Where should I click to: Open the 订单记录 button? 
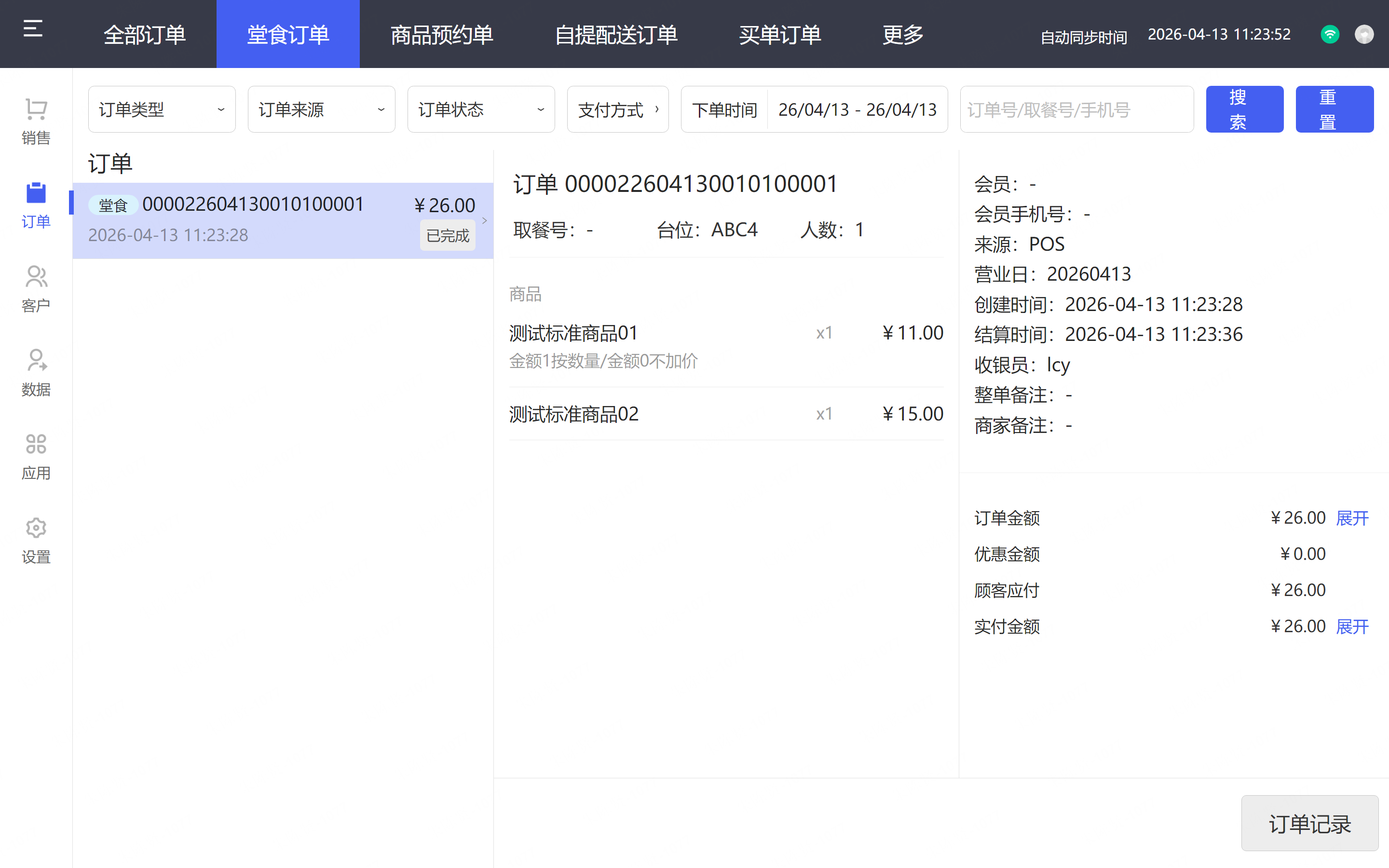pos(1309,823)
